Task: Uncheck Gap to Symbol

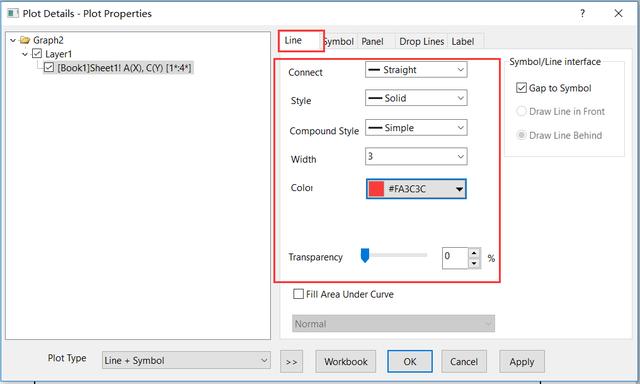Action: (521, 88)
